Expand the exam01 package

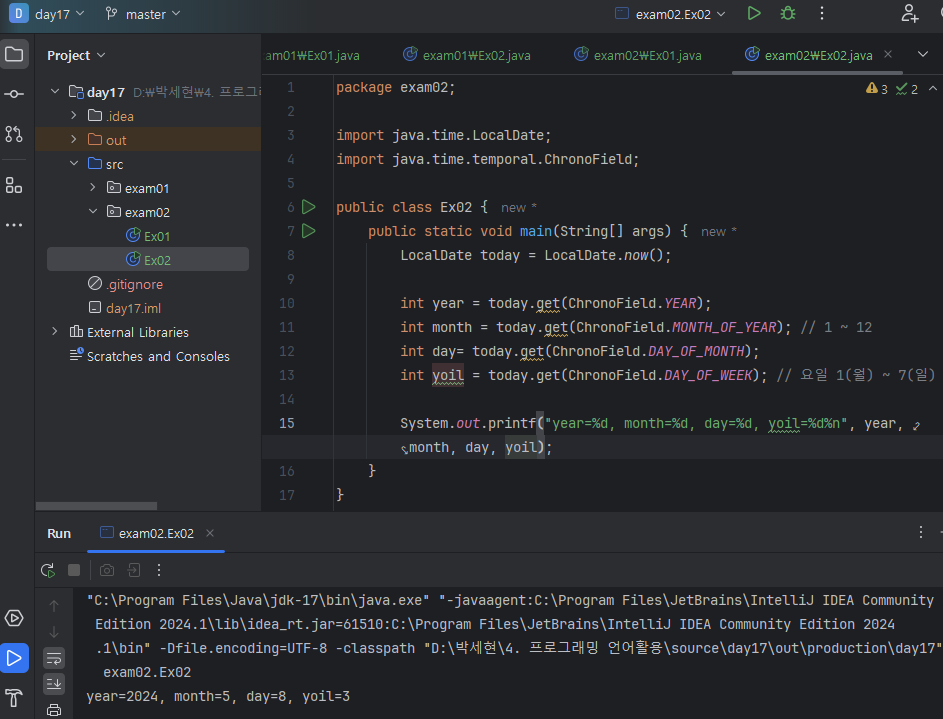click(93, 188)
